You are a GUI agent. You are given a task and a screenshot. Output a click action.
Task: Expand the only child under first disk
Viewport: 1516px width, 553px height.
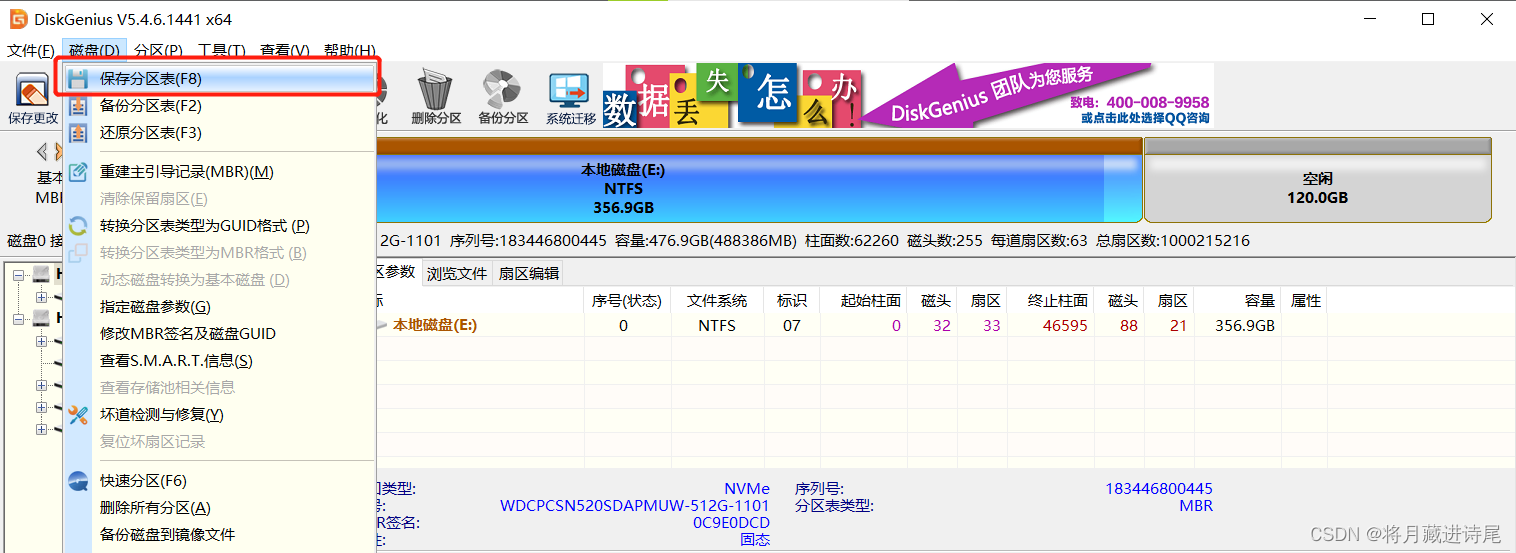(x=41, y=297)
